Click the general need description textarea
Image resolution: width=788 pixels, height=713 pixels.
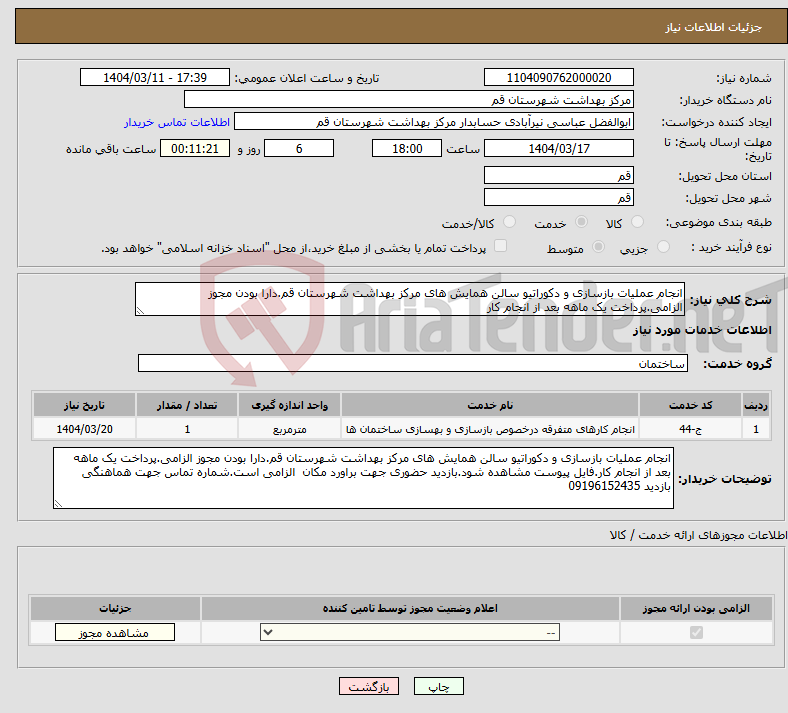(410, 299)
